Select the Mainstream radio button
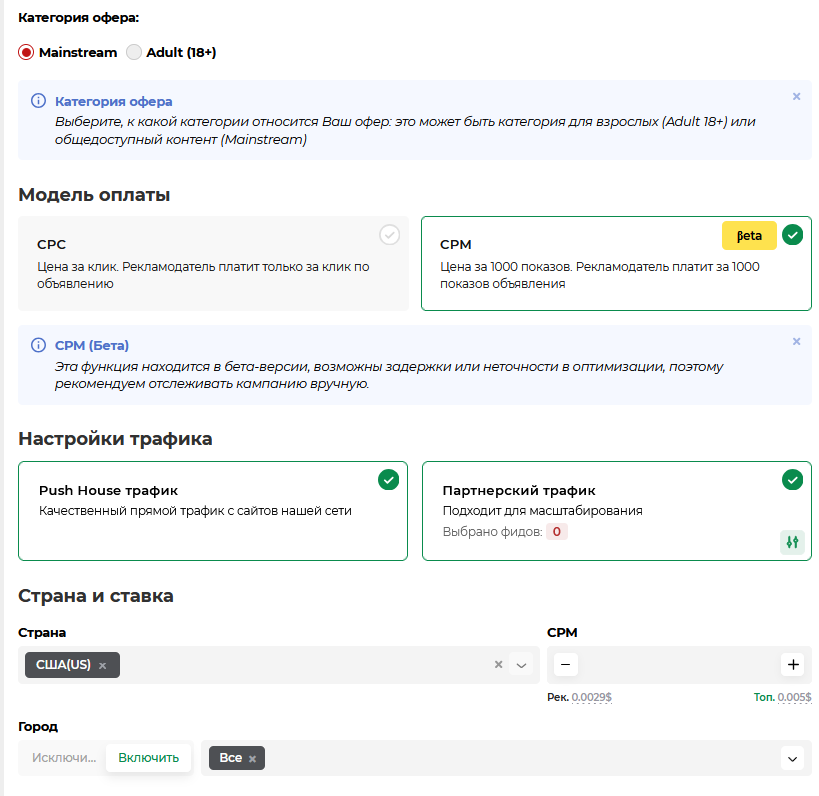This screenshot has height=796, width=819. (26, 52)
